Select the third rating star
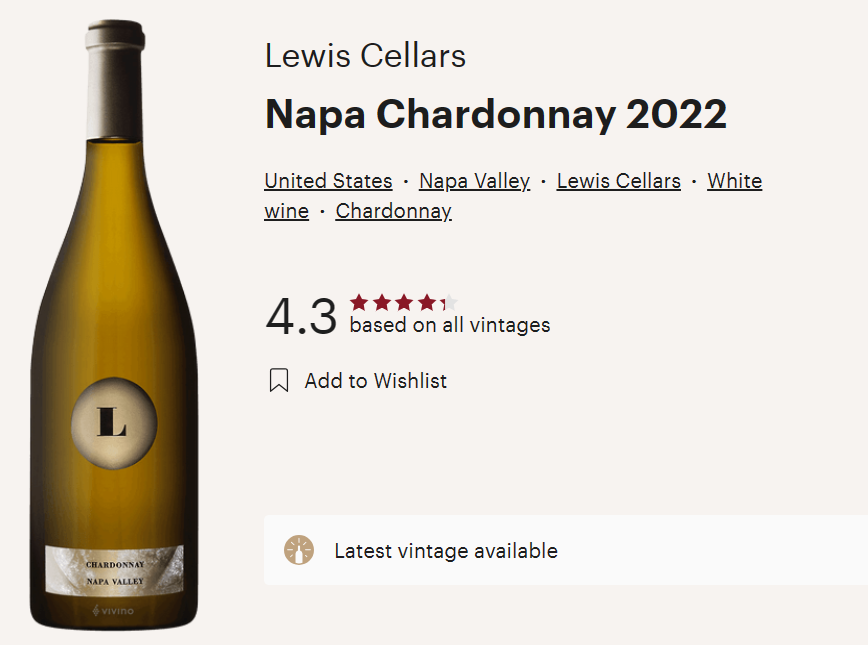 404,302
